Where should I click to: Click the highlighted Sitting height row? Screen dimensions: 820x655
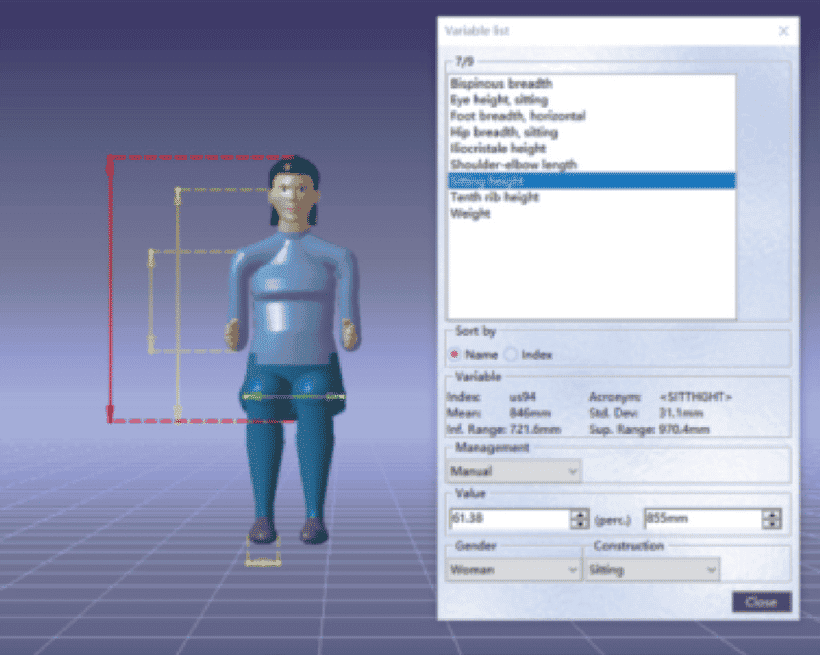click(591, 180)
